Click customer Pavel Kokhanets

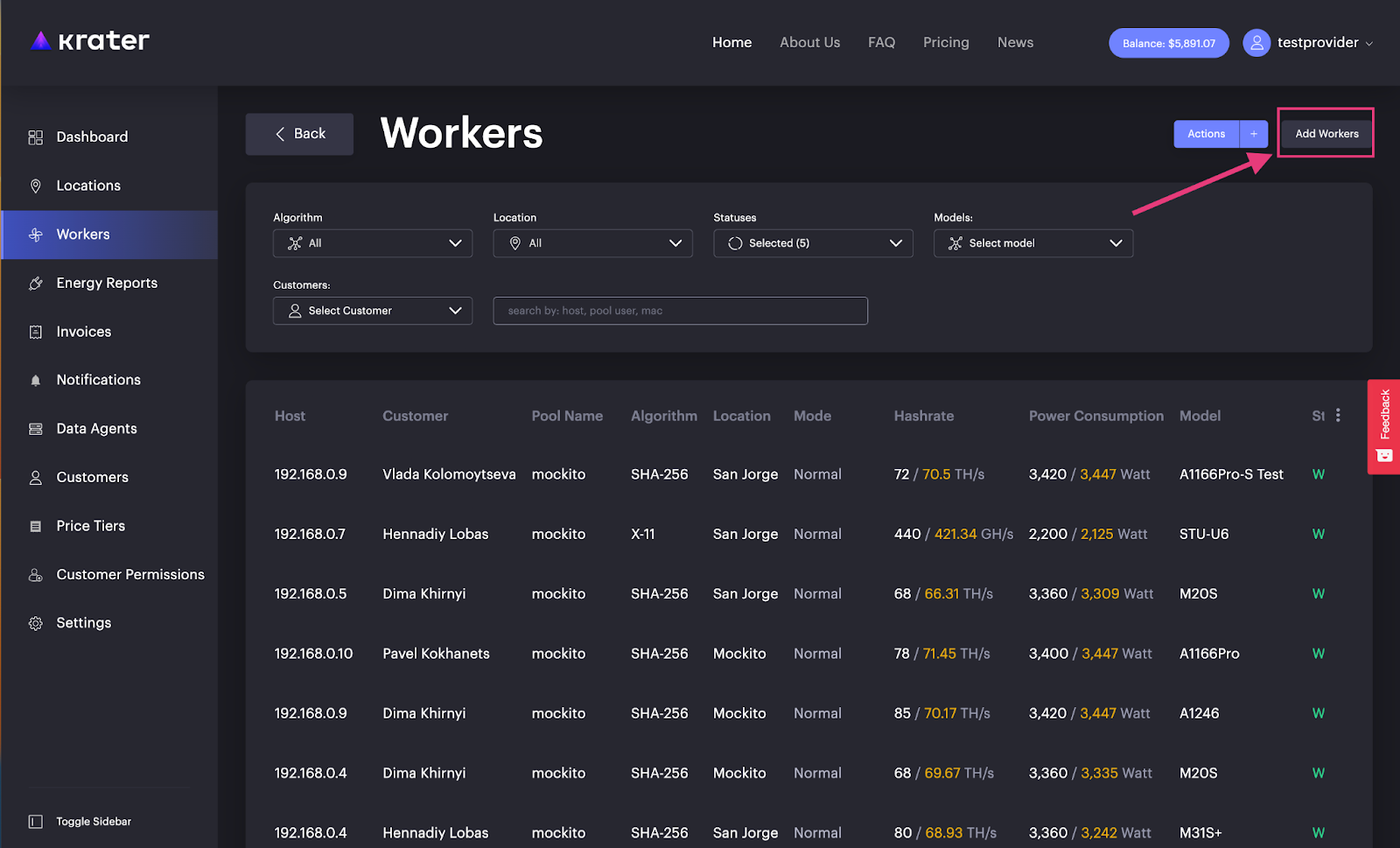tap(437, 654)
